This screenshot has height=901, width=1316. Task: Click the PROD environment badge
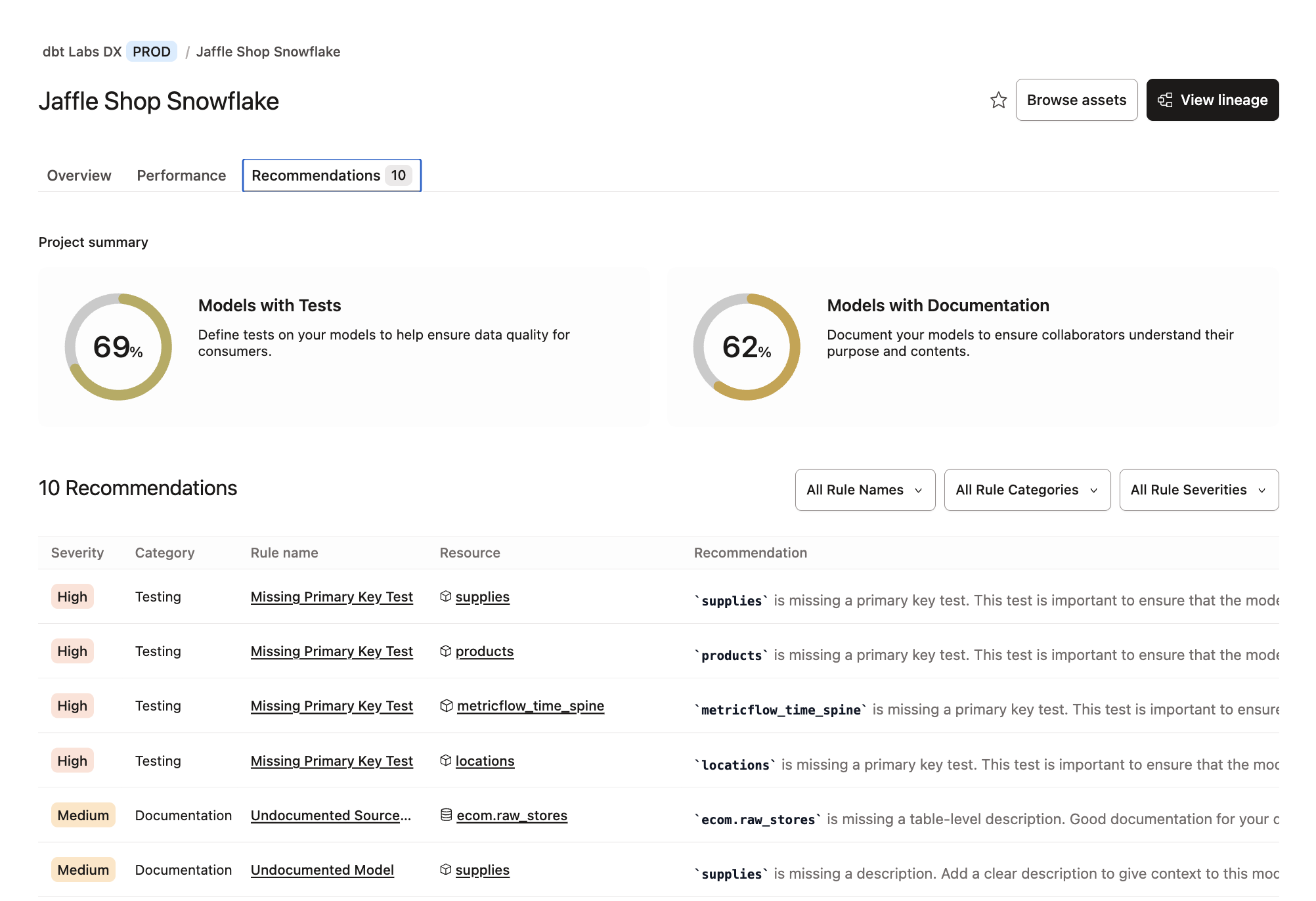(x=152, y=52)
